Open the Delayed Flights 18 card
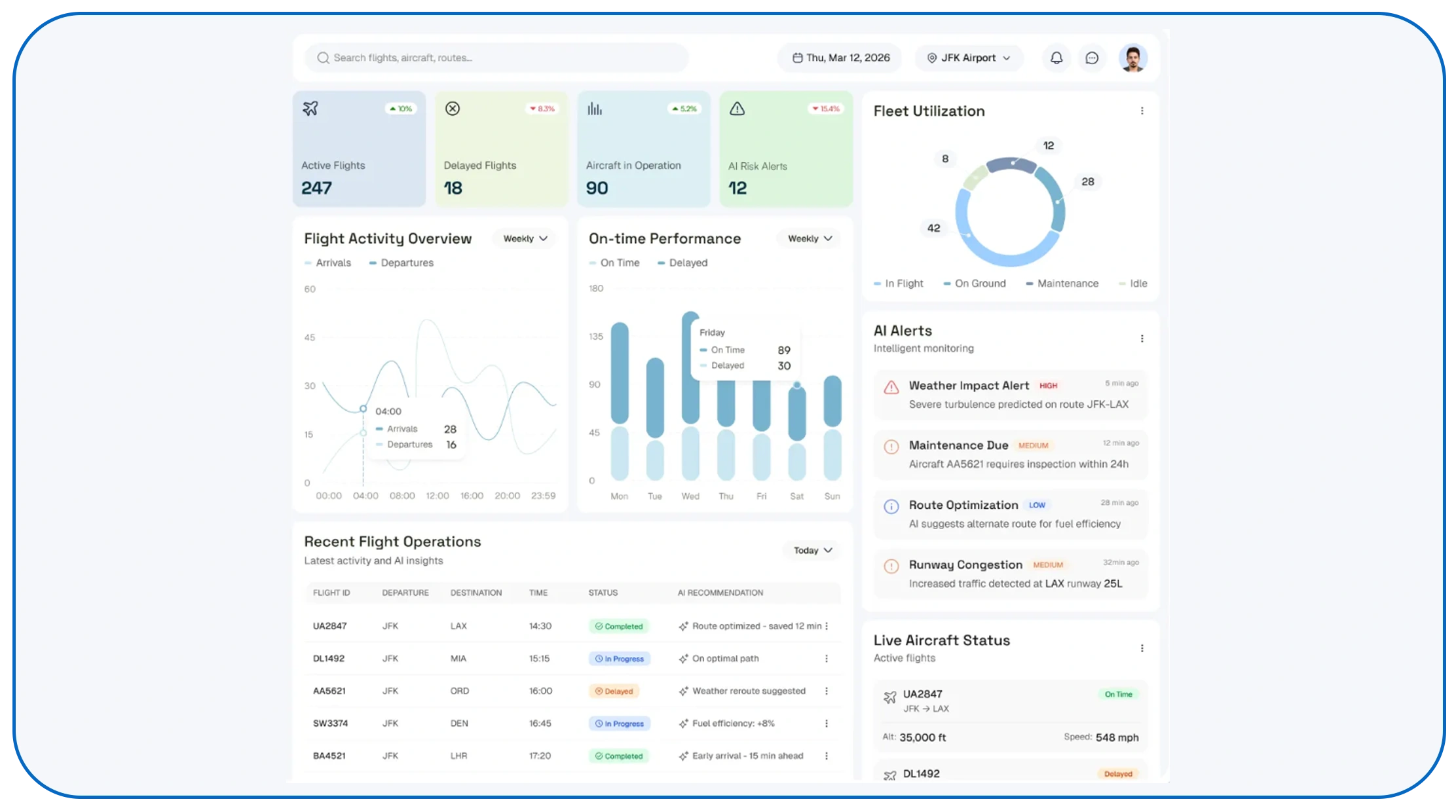This screenshot has height=812, width=1456. tap(501, 149)
